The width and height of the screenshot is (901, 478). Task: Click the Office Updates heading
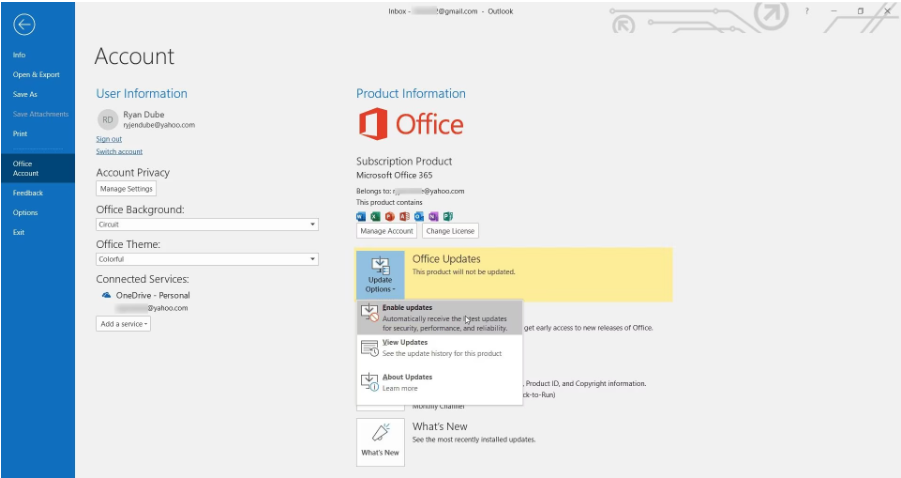click(446, 259)
